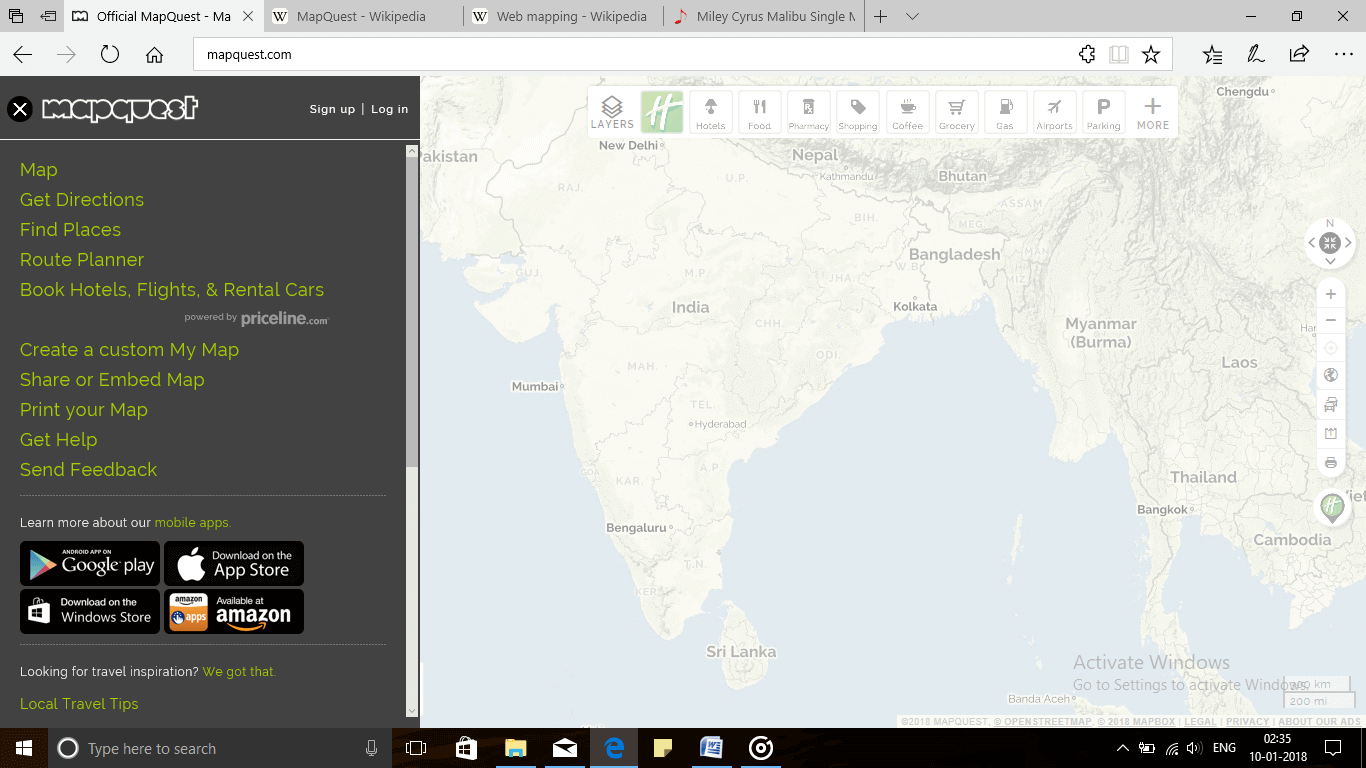Click the Download on the App Store badge
The width and height of the screenshot is (1366, 768).
click(234, 564)
